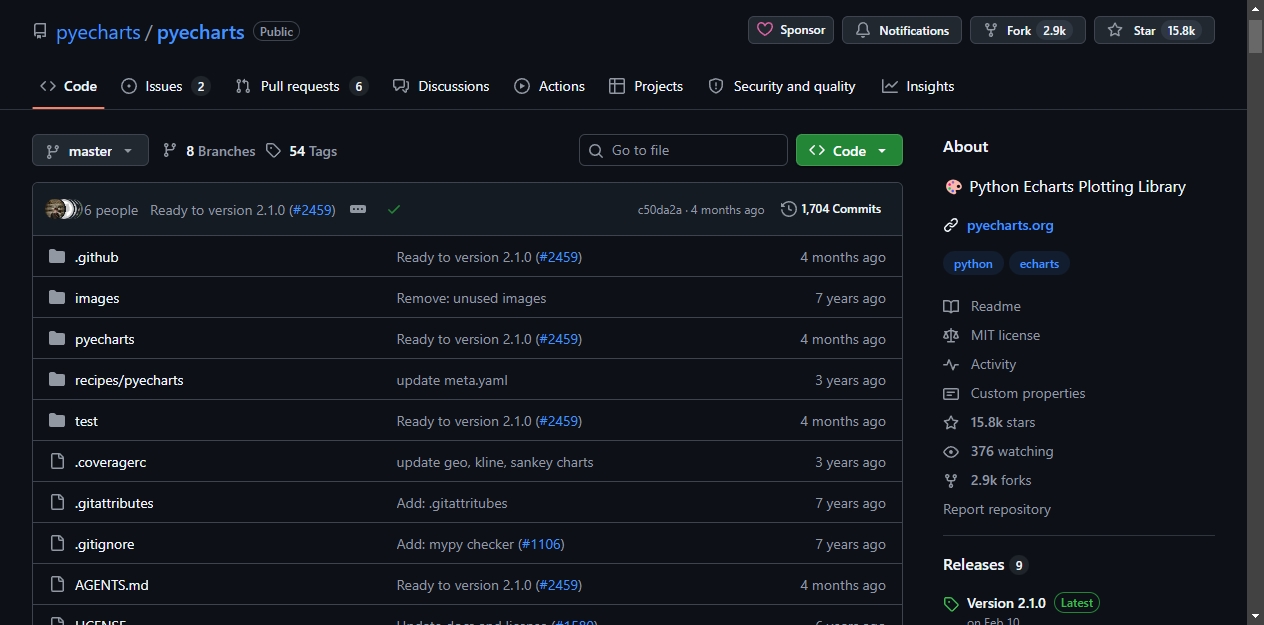This screenshot has width=1264, height=625.
Task: Open the recipes/pyecharts folder
Action: [x=129, y=380]
